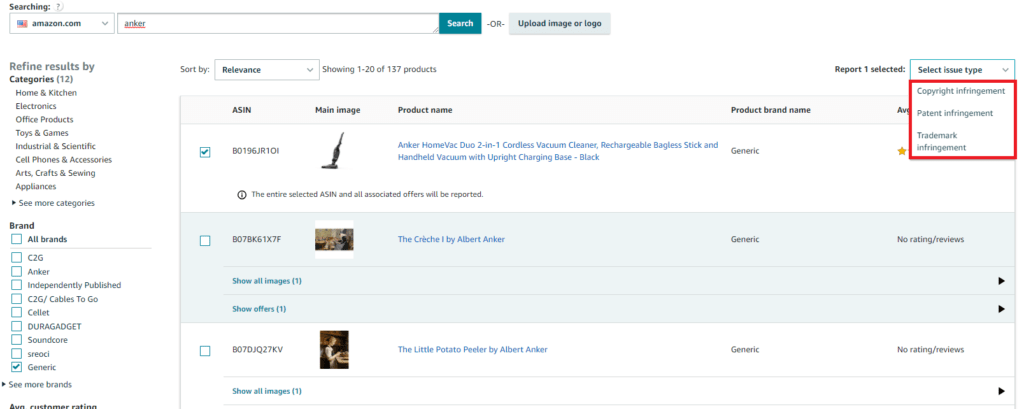
Task: Uncheck the Generic brand filter
Action: point(17,367)
